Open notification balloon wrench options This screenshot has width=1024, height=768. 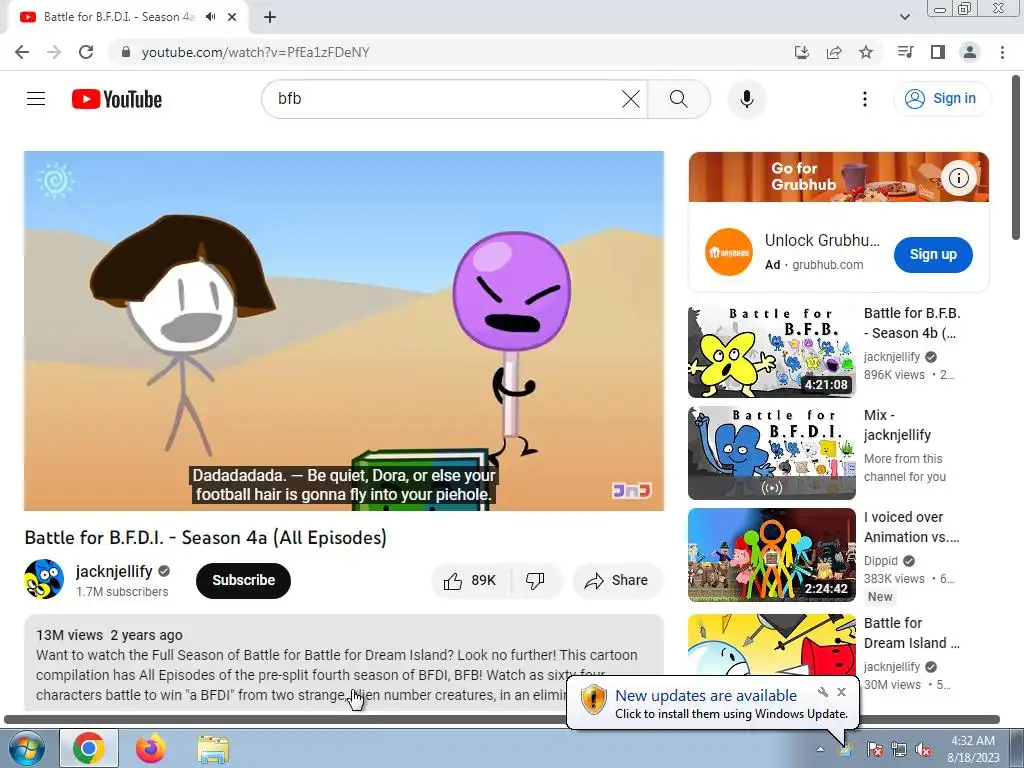coord(823,692)
